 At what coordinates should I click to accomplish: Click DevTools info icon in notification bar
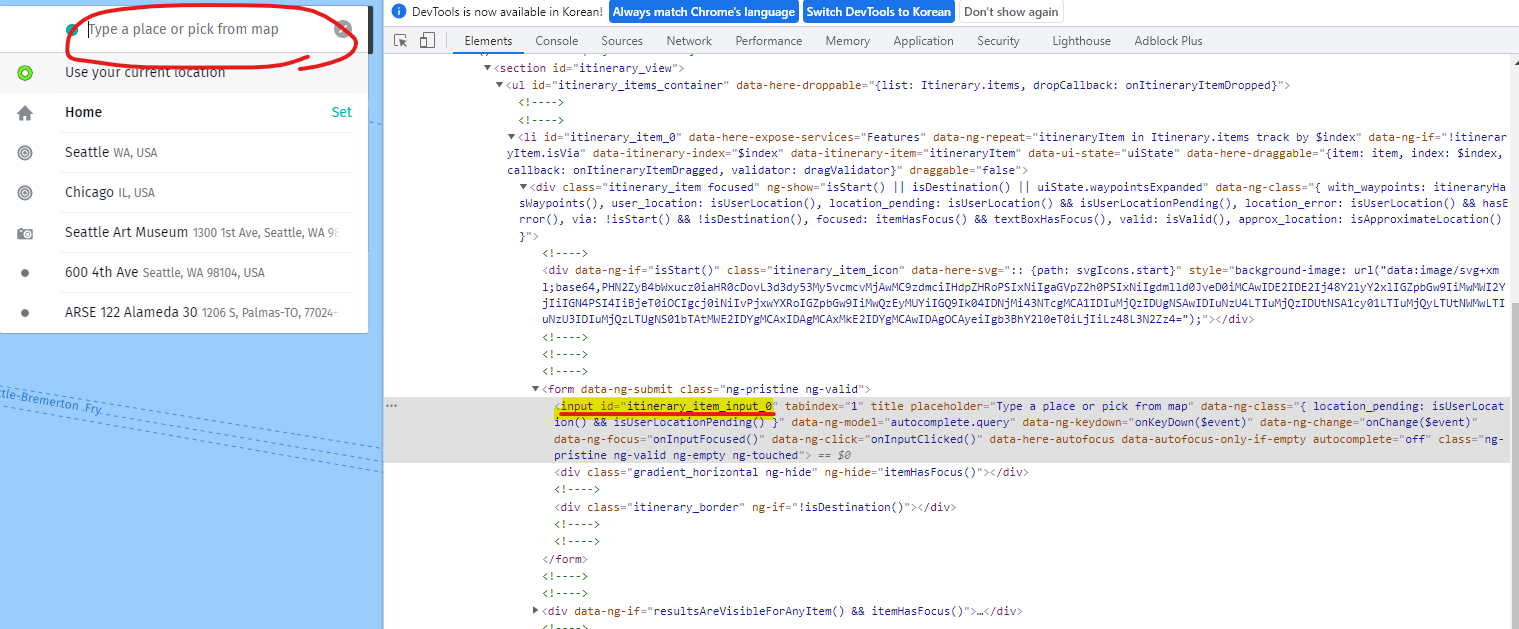399,12
